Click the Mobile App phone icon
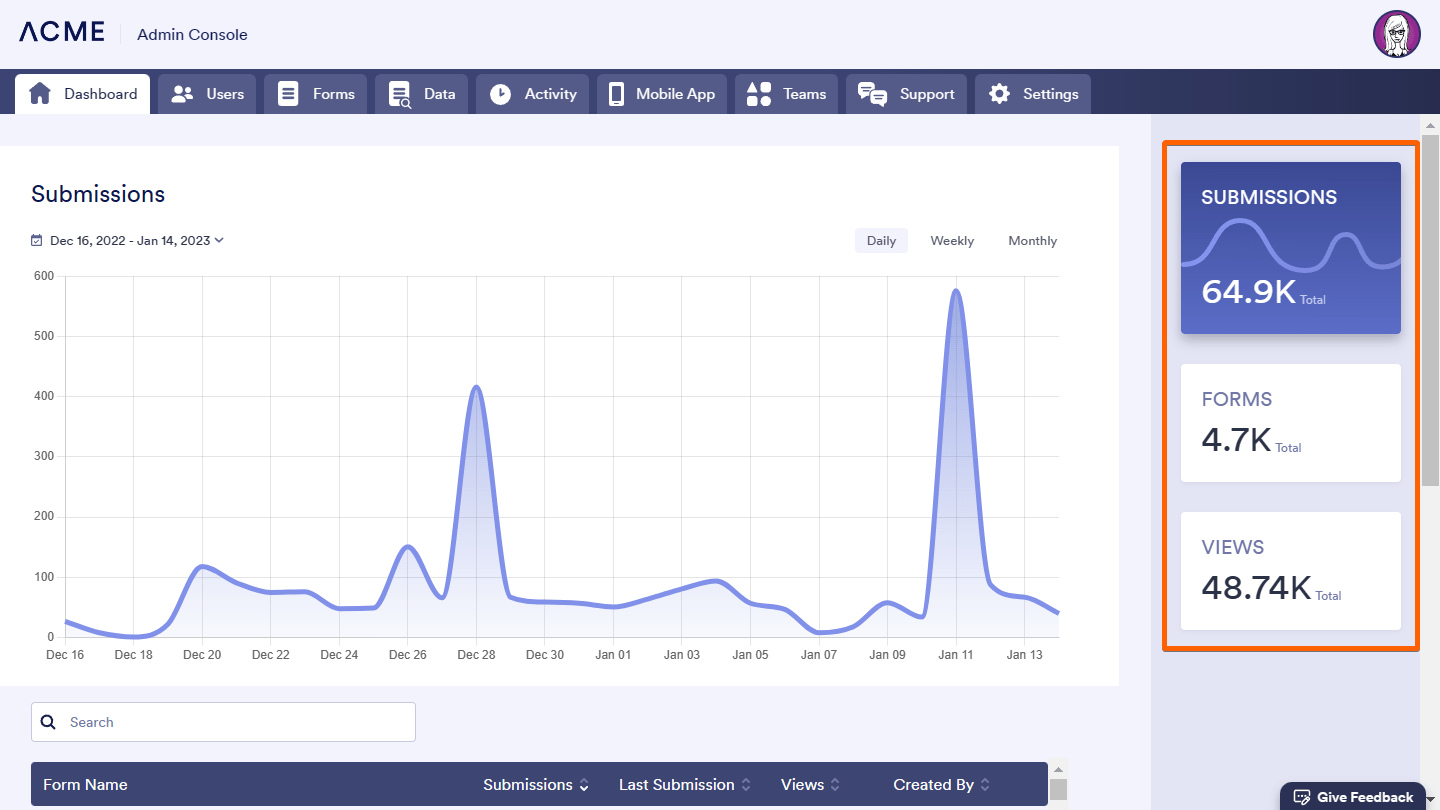 (x=616, y=94)
